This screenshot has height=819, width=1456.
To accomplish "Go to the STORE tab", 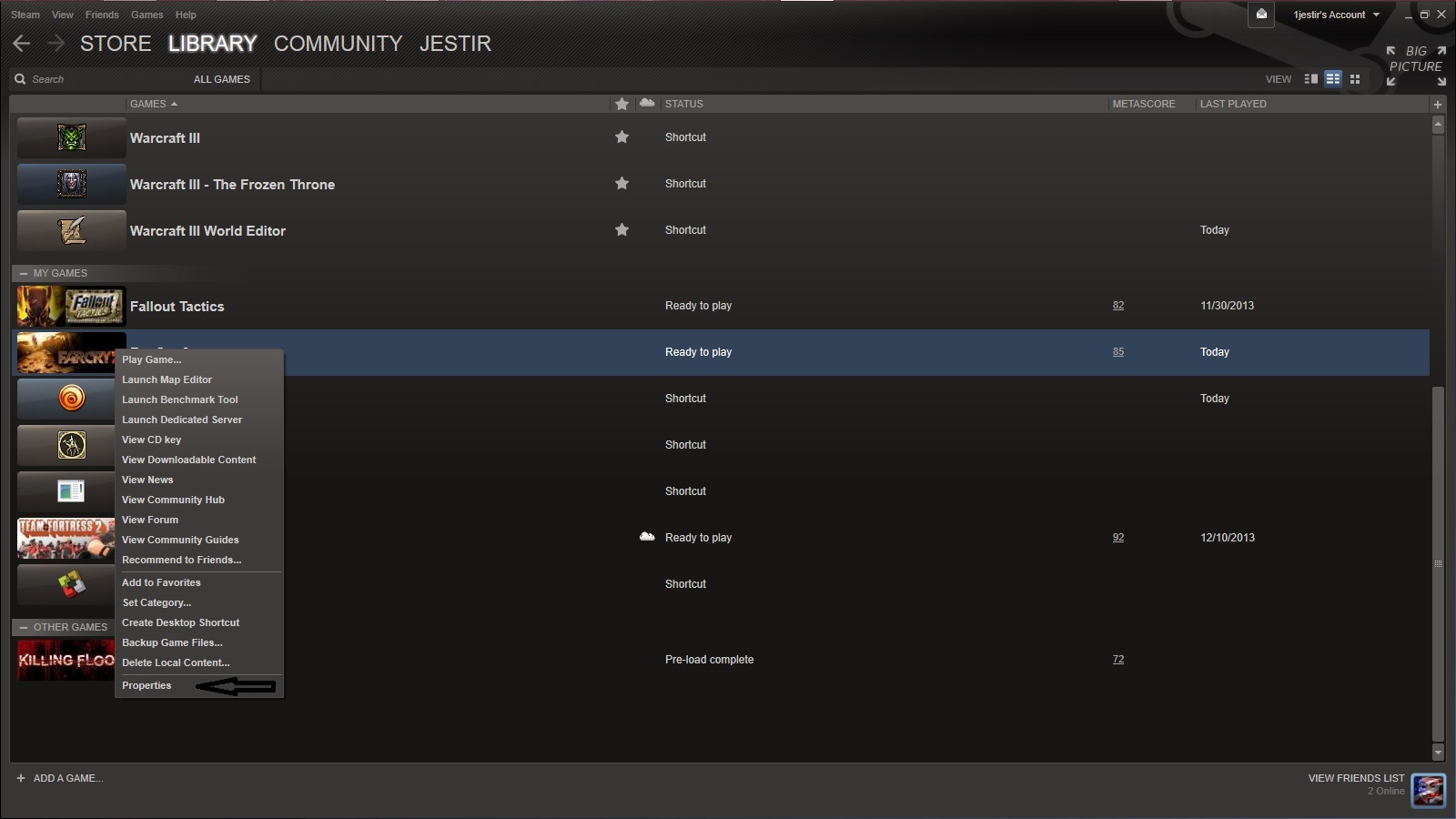I will coord(116,44).
